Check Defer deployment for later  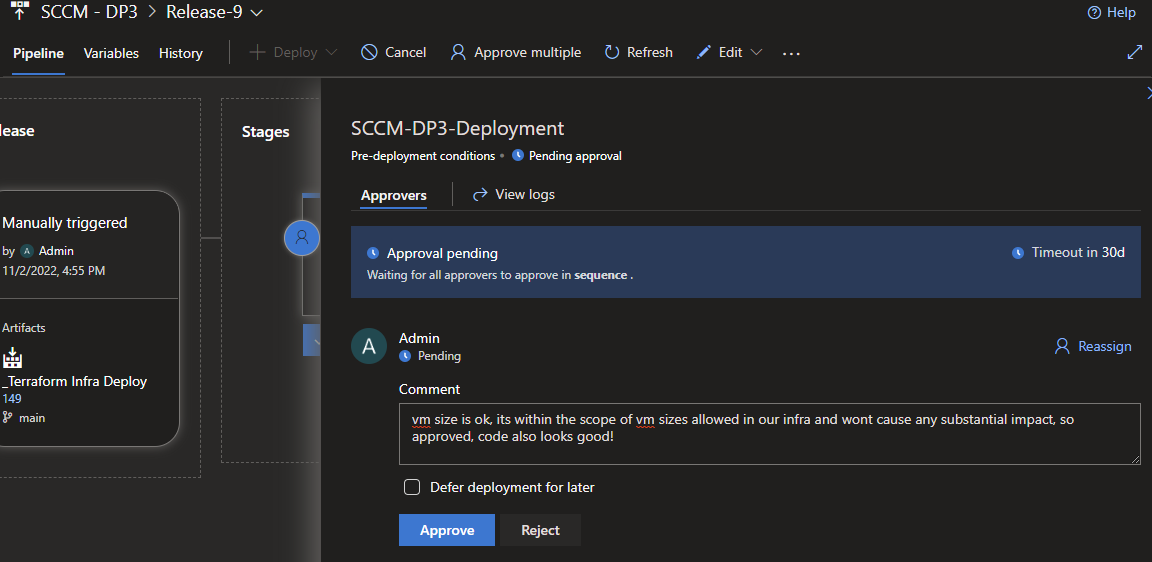coord(412,487)
